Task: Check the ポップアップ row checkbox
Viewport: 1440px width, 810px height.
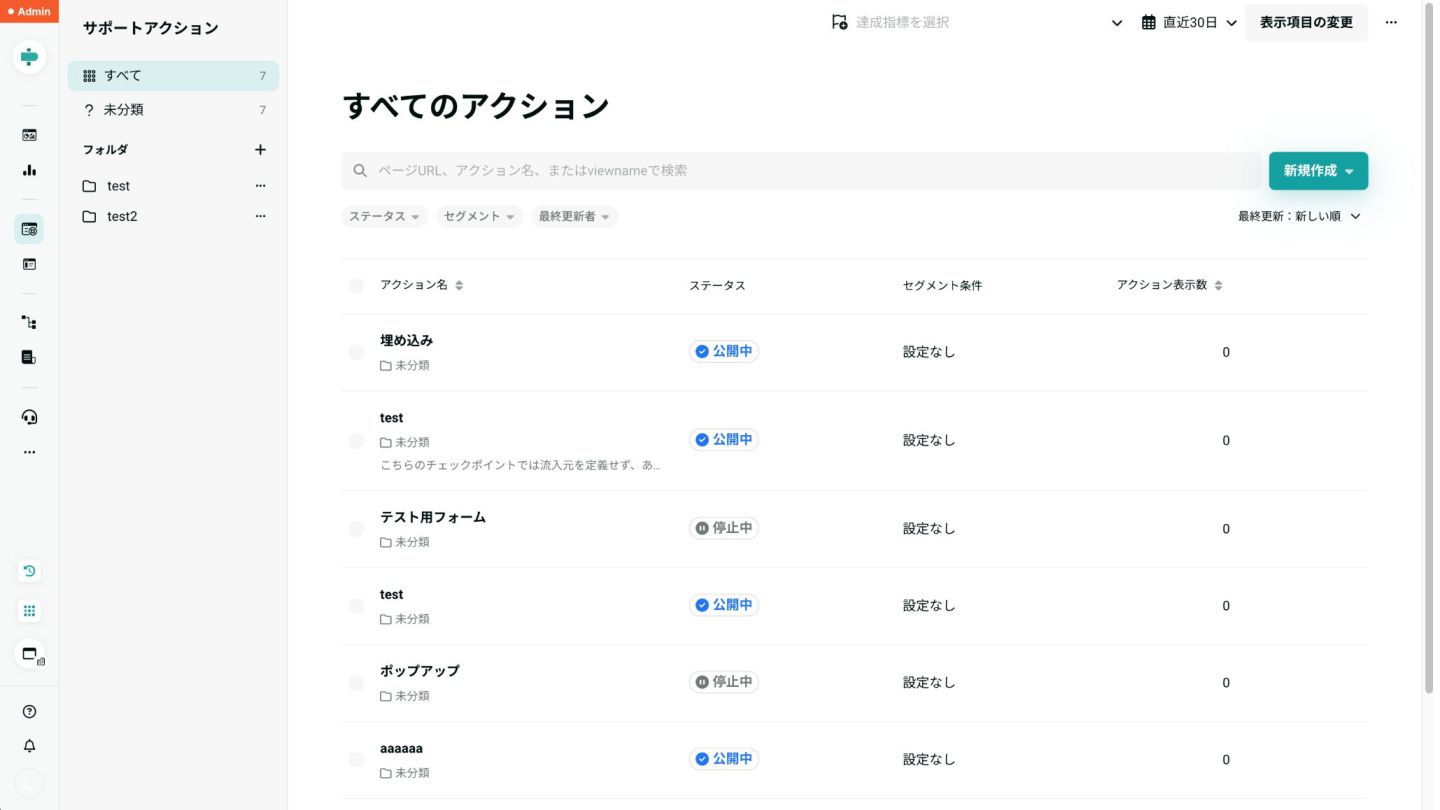Action: tap(356, 683)
